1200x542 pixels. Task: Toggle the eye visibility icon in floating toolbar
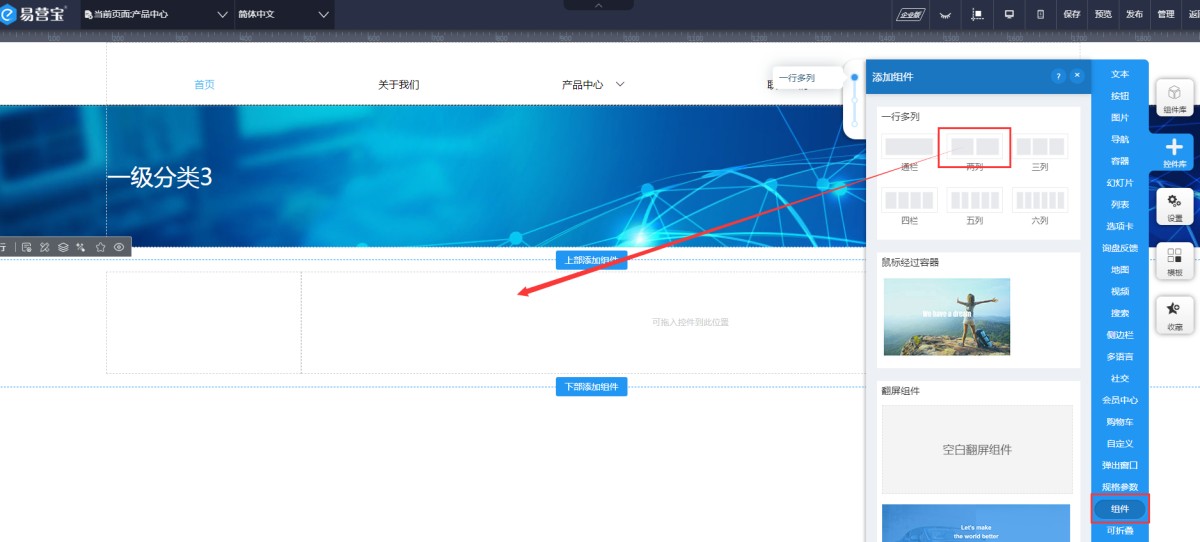[x=119, y=246]
